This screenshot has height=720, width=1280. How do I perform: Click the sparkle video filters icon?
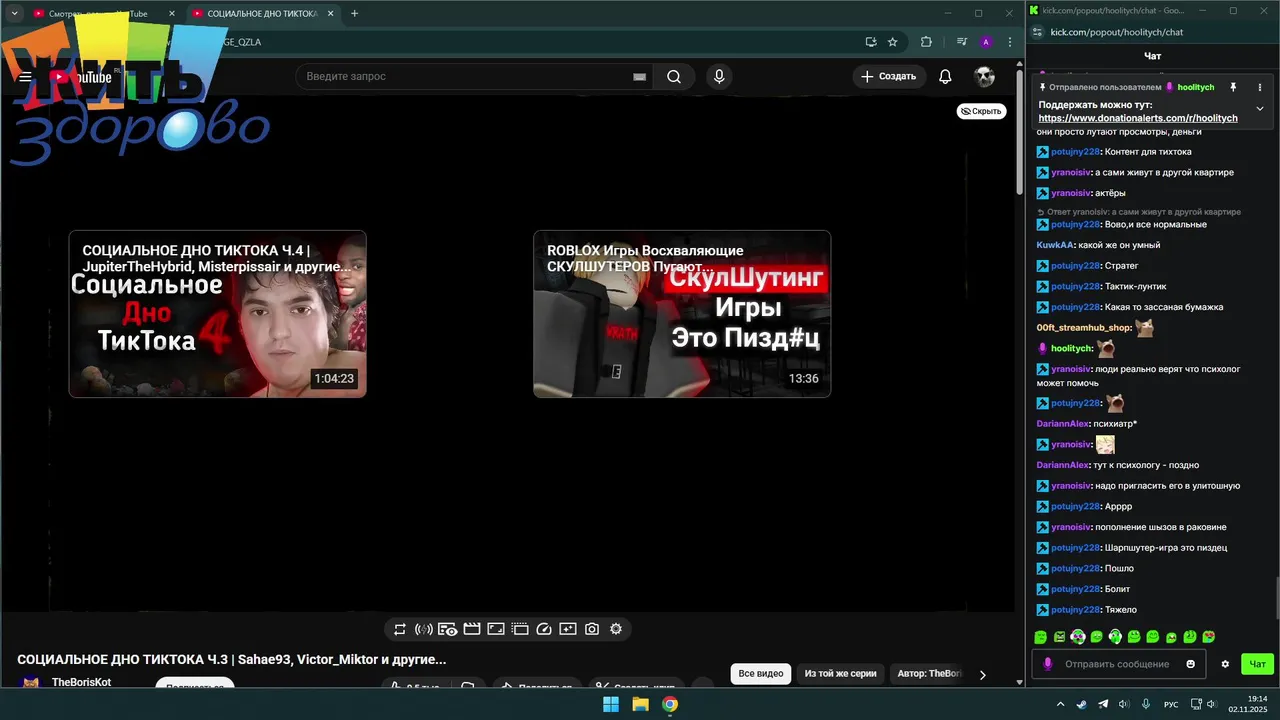[x=568, y=629]
